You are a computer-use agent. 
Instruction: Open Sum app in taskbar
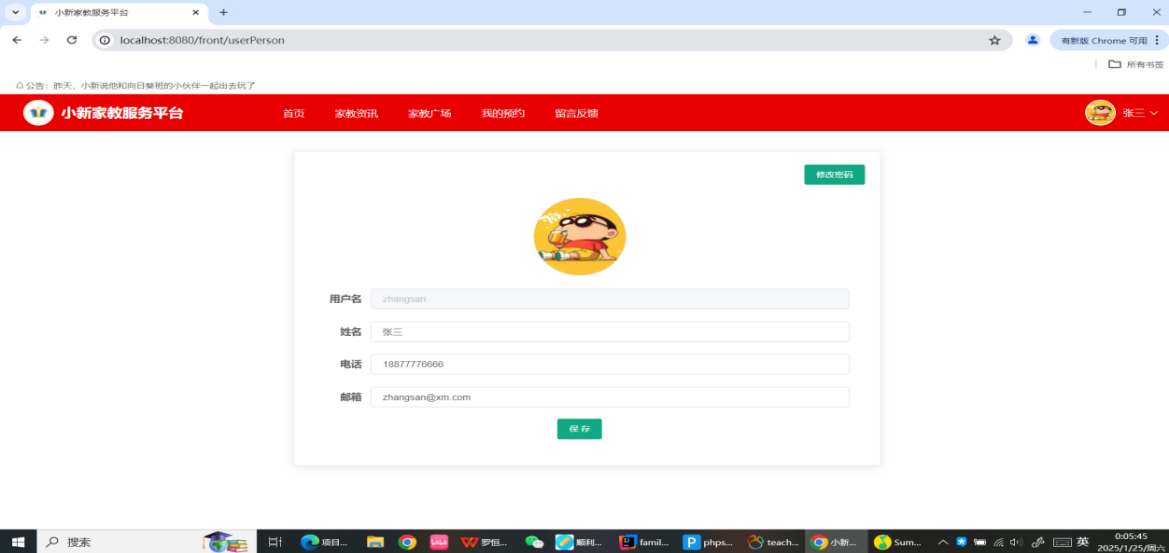[x=900, y=542]
